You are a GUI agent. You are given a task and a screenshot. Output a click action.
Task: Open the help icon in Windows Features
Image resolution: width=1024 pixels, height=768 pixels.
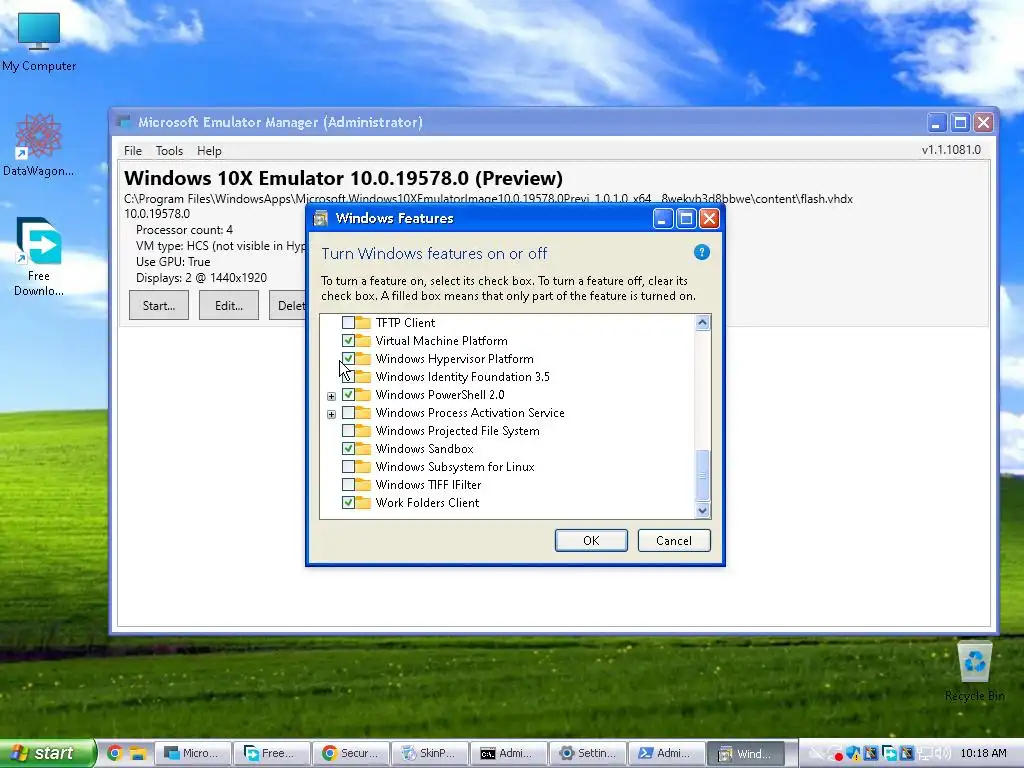[701, 253]
